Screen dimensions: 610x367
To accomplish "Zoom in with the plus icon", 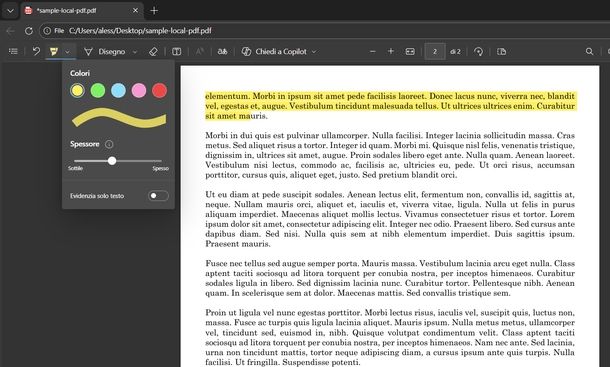I will click(x=391, y=51).
